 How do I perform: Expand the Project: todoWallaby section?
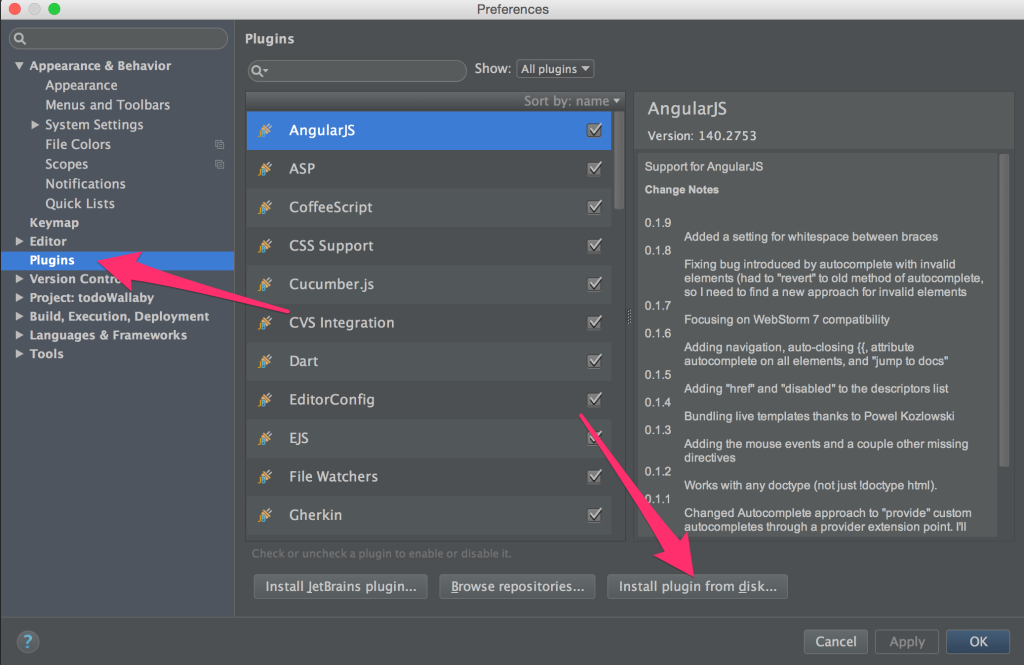pos(20,297)
